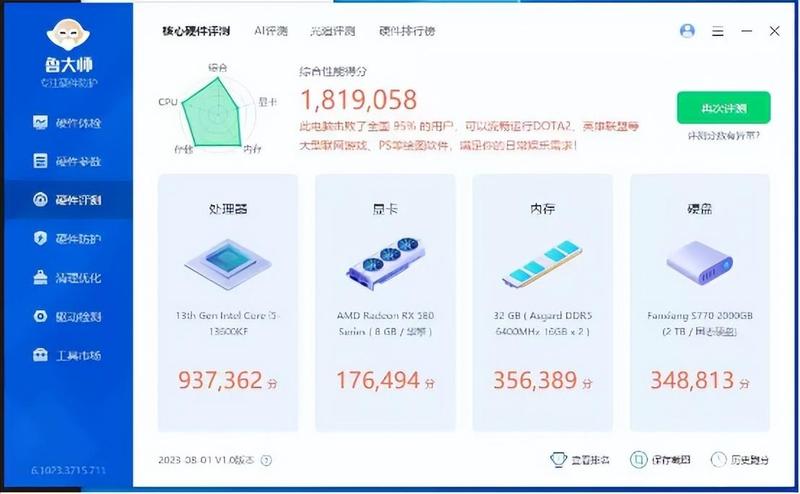The width and height of the screenshot is (800, 494).
Task: Open the hamburger menu icon
Action: coord(718,32)
